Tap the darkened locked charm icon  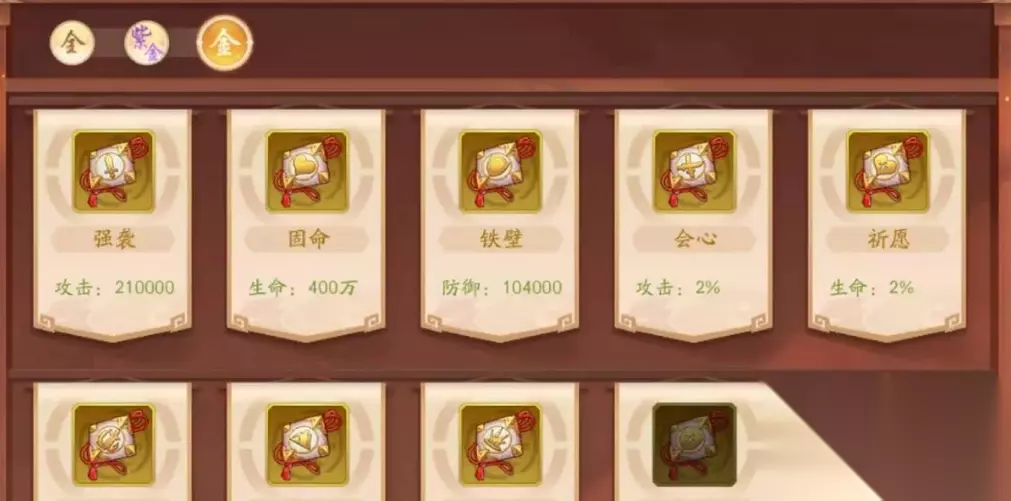pos(694,445)
